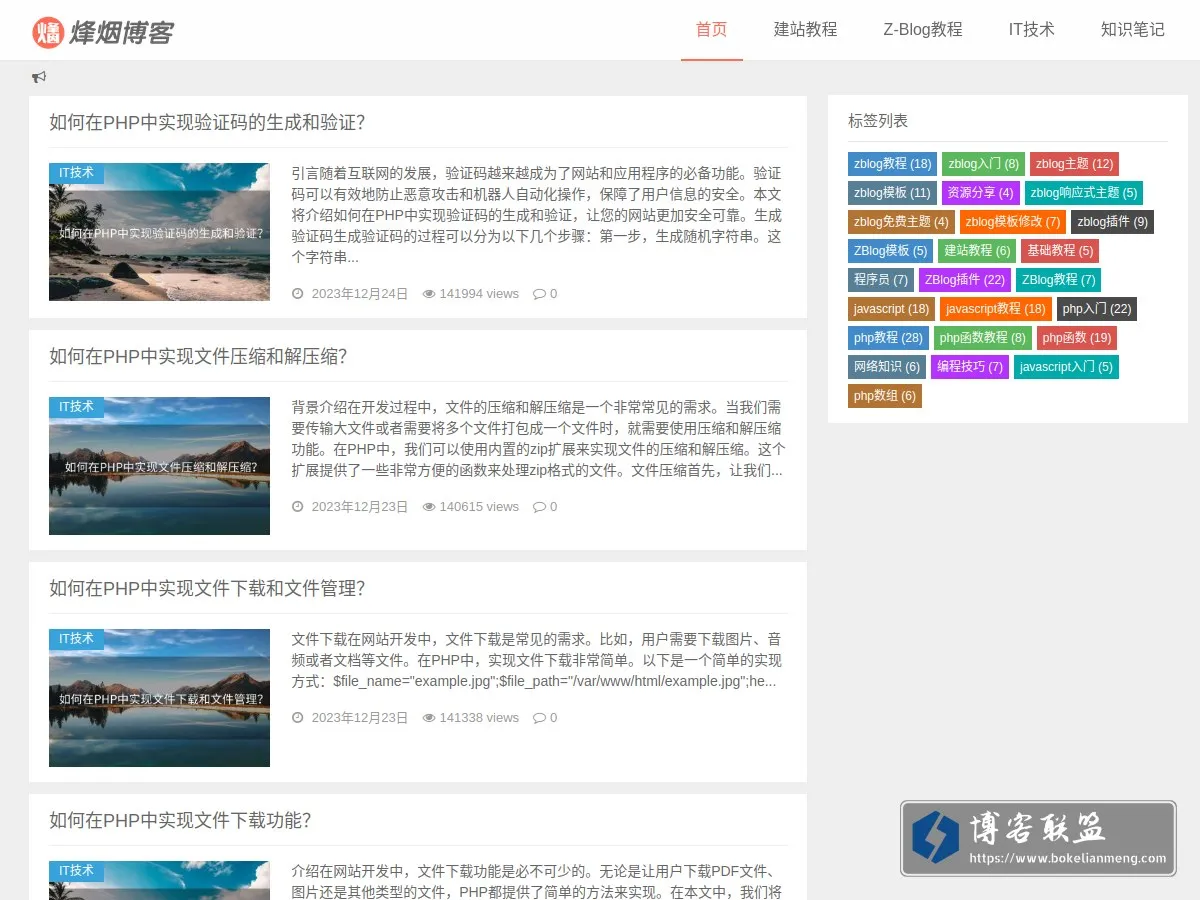Select the 网络知识 (6) tag
Viewport: 1200px width, 900px height.
point(887,367)
